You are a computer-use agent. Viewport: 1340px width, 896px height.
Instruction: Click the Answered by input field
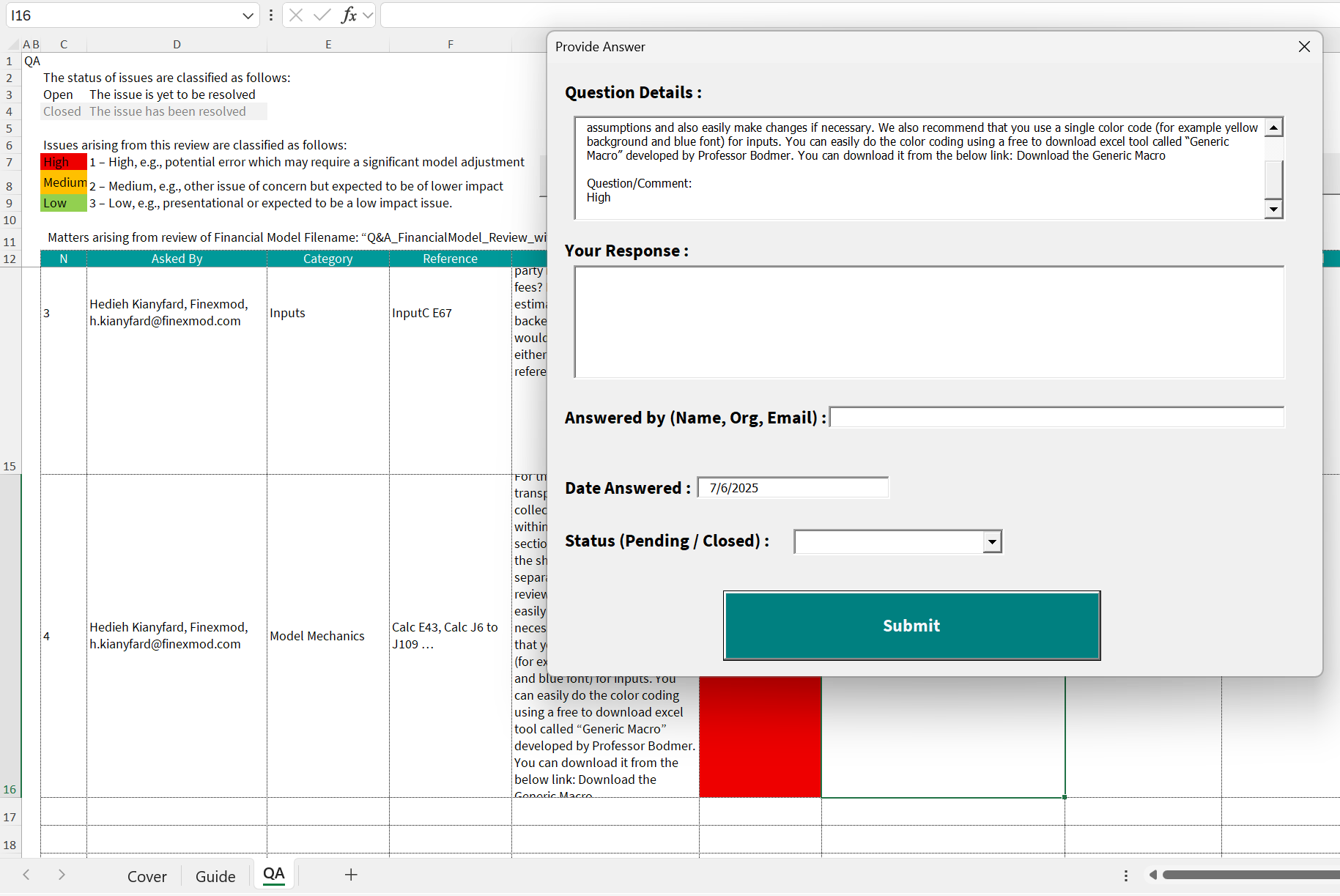pyautogui.click(x=1056, y=418)
